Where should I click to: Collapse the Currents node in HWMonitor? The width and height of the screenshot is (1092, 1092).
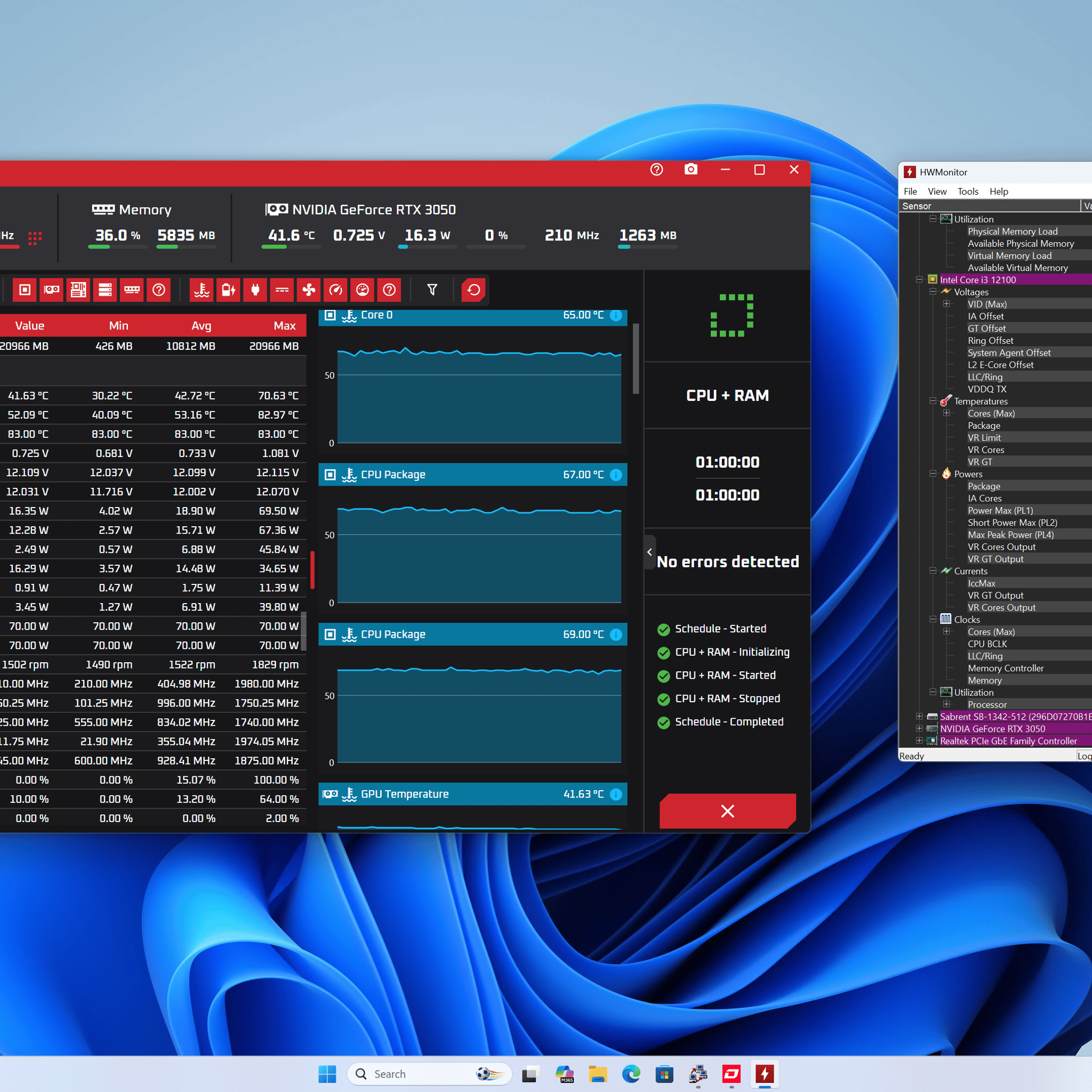933,571
